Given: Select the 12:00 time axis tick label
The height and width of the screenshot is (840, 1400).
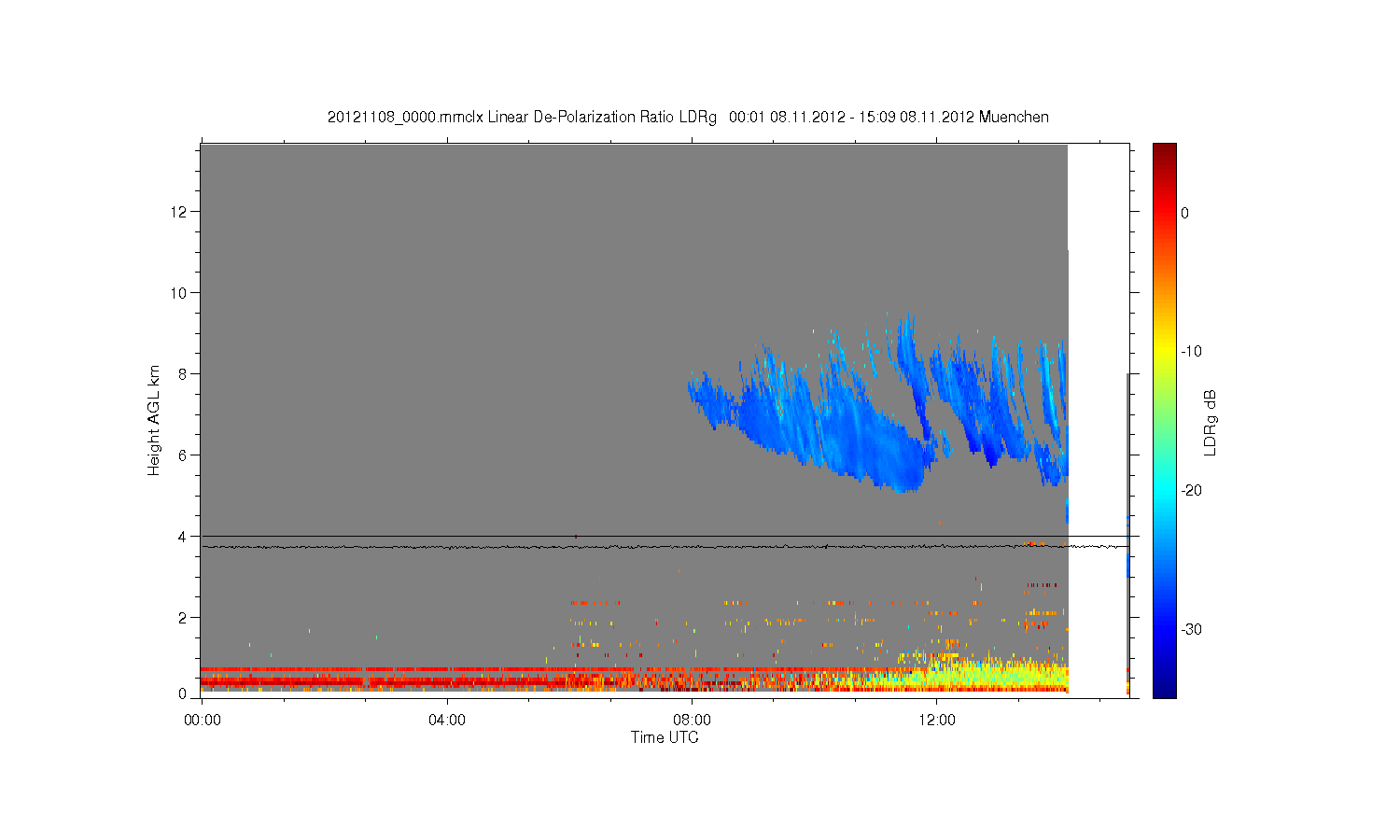Looking at the screenshot, I should click(937, 720).
